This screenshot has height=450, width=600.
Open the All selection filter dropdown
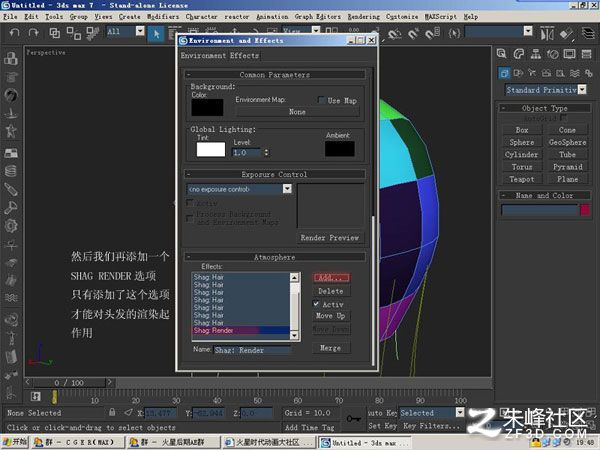[x=140, y=31]
